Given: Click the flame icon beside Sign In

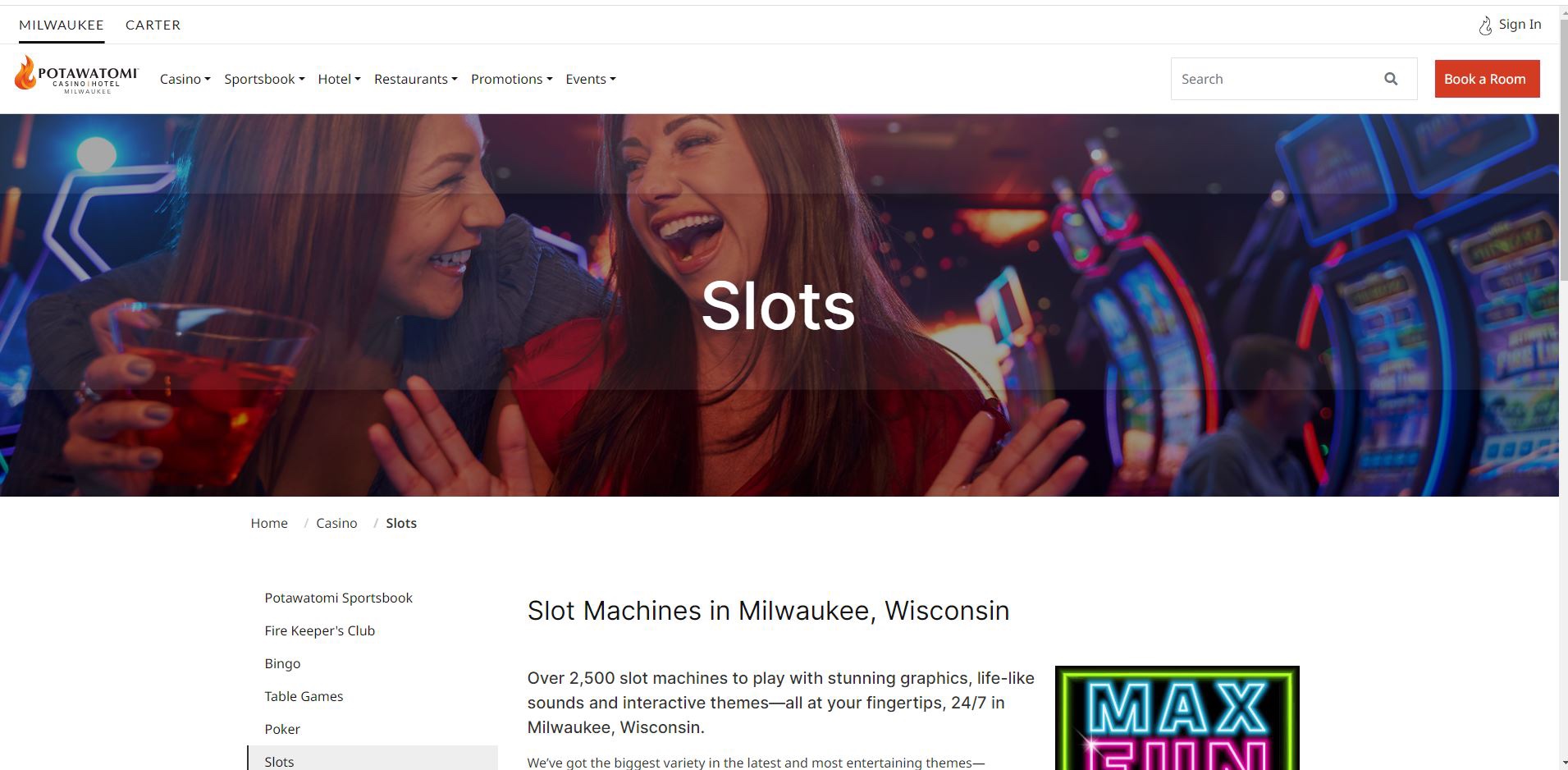Looking at the screenshot, I should [1485, 25].
